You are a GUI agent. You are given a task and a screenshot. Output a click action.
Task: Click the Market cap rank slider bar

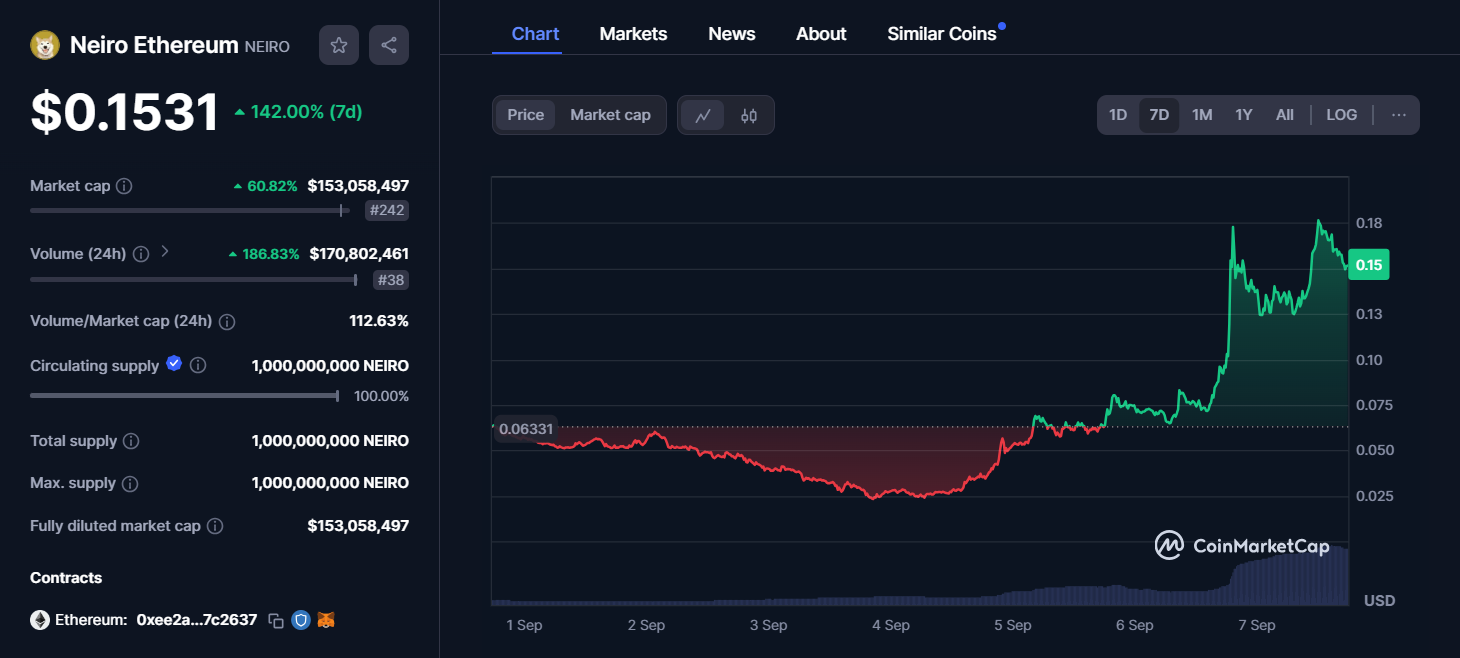click(x=190, y=210)
